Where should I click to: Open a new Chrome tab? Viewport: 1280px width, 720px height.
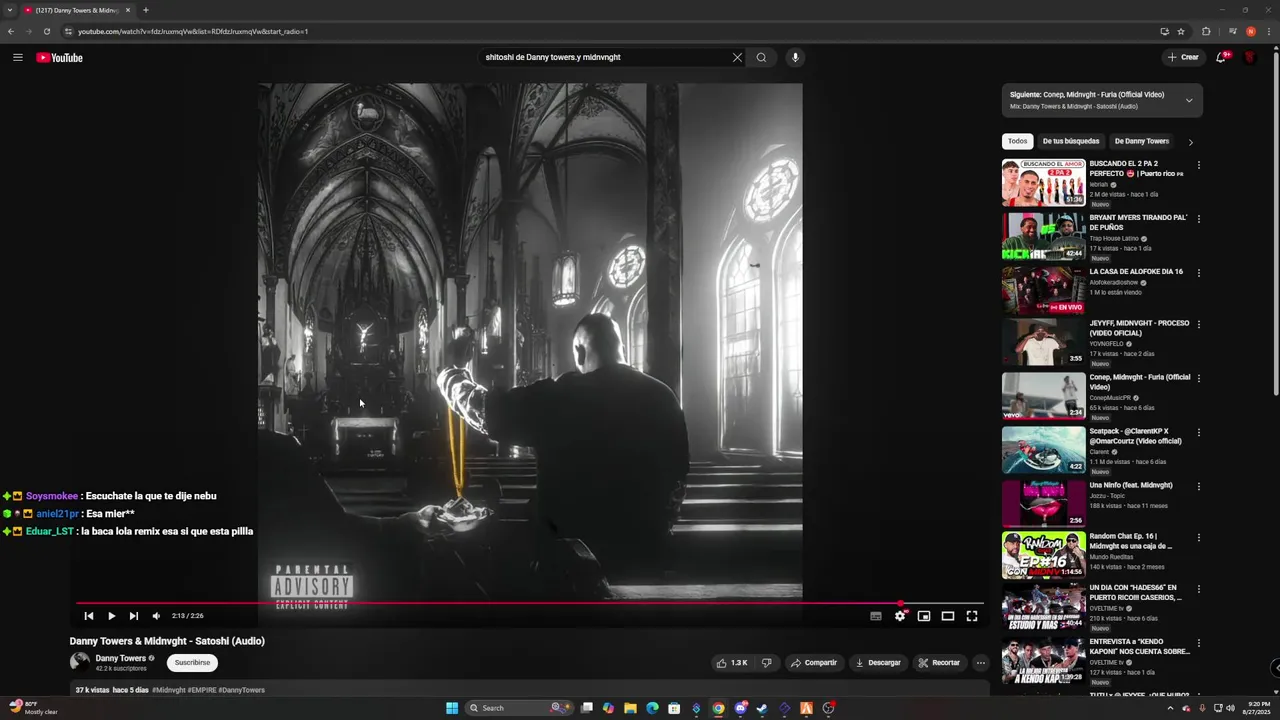[x=146, y=10]
